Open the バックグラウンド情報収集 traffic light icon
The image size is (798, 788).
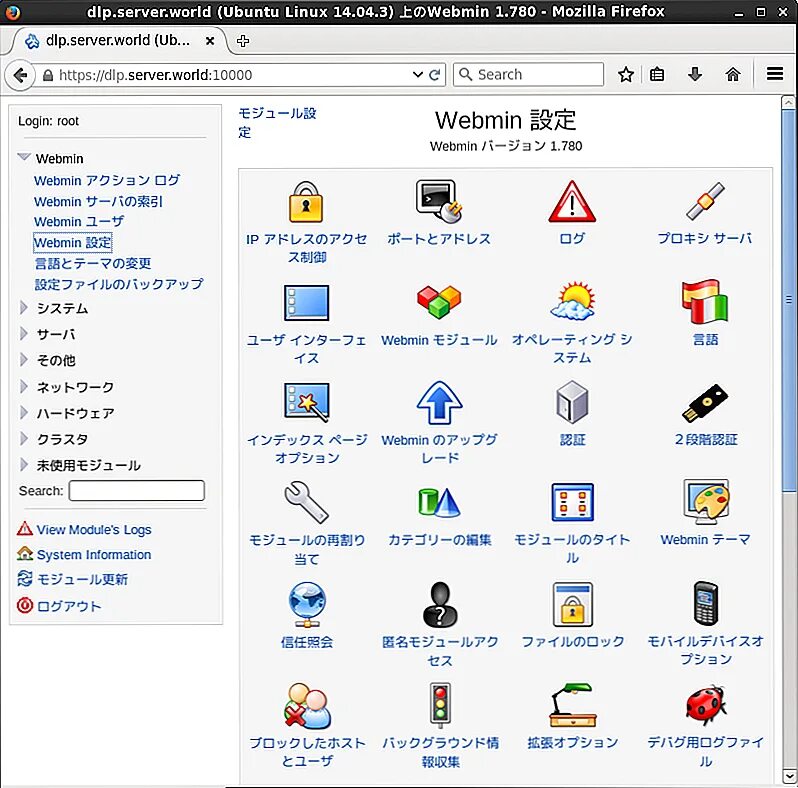[x=440, y=704]
